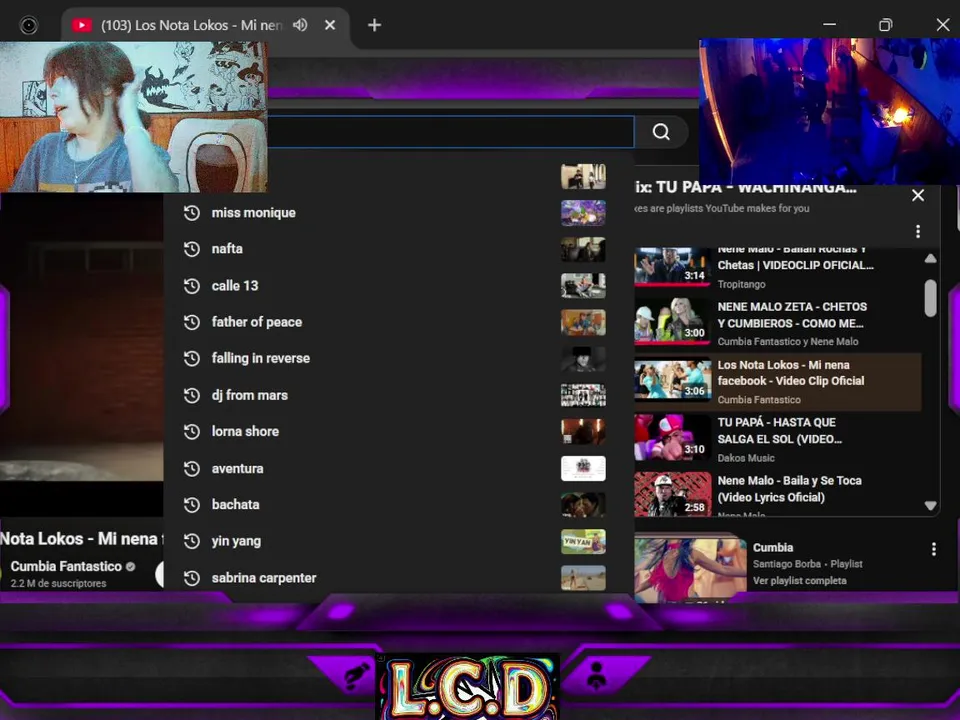Open a new browser tab
Screen dimensions: 960x720
pyautogui.click(x=374, y=25)
